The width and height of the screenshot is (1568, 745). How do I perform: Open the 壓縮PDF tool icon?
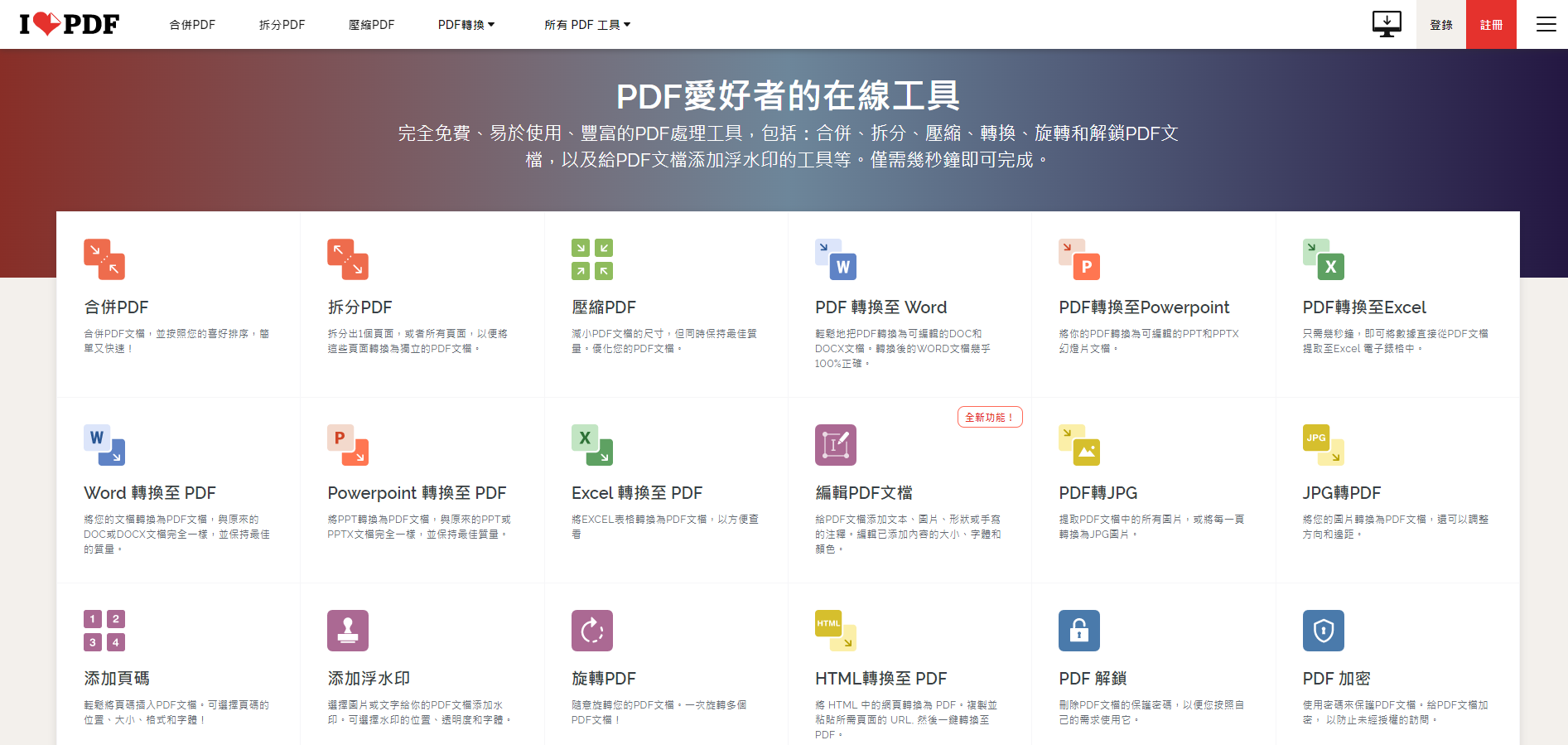tap(592, 259)
